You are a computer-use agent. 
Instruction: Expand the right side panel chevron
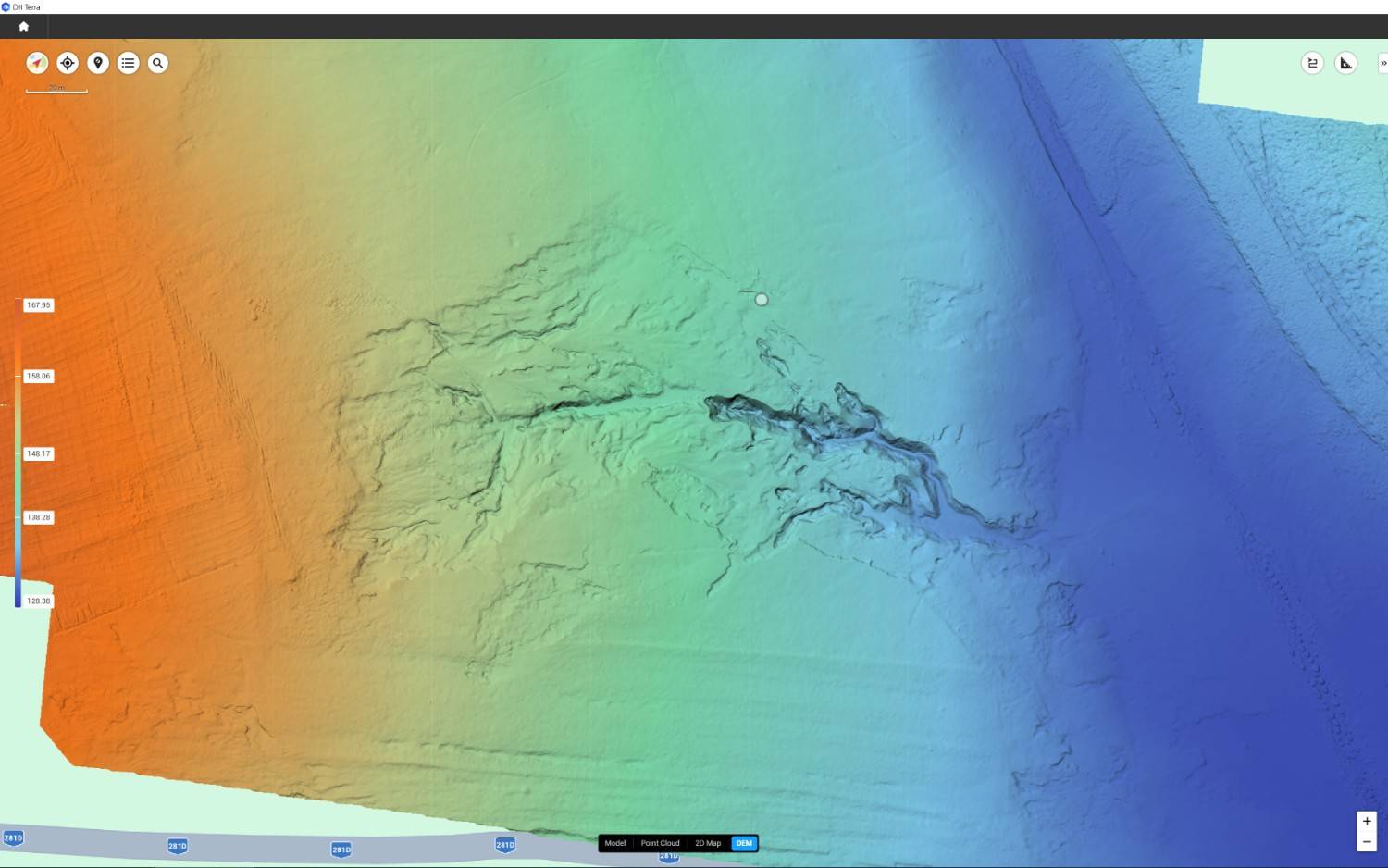[1382, 63]
